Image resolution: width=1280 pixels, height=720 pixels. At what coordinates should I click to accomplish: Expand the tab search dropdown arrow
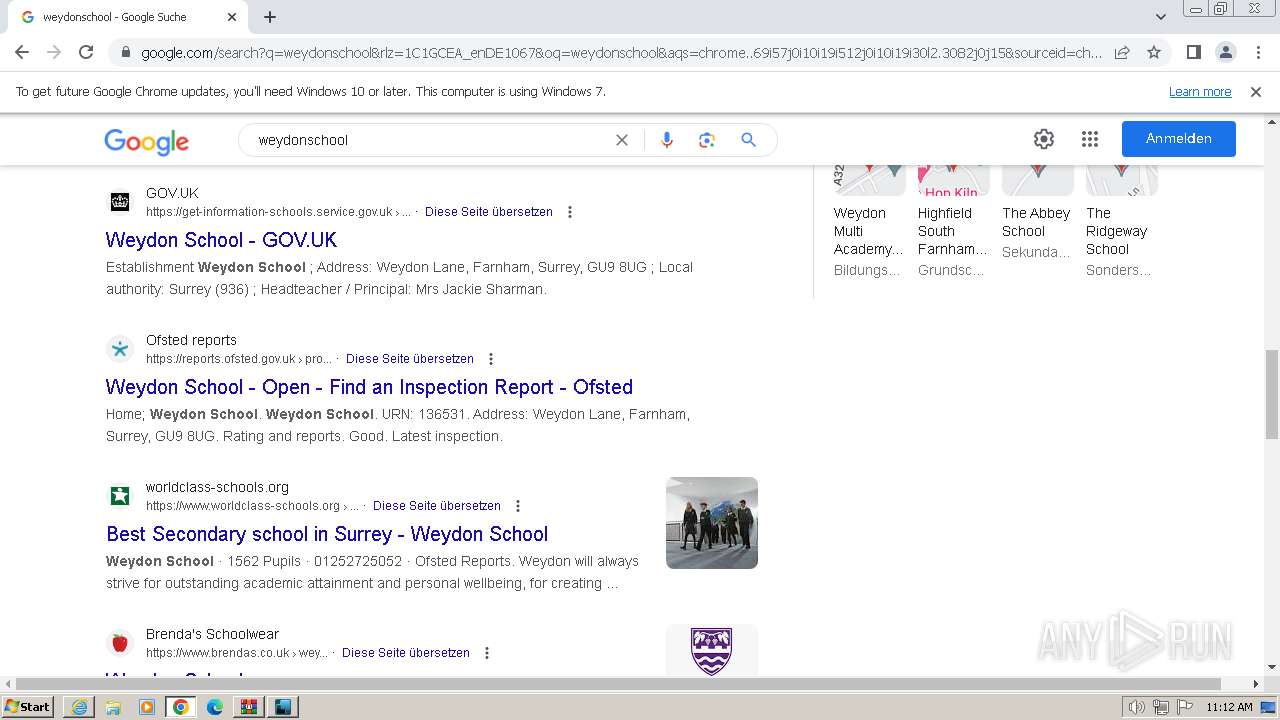coord(1160,17)
